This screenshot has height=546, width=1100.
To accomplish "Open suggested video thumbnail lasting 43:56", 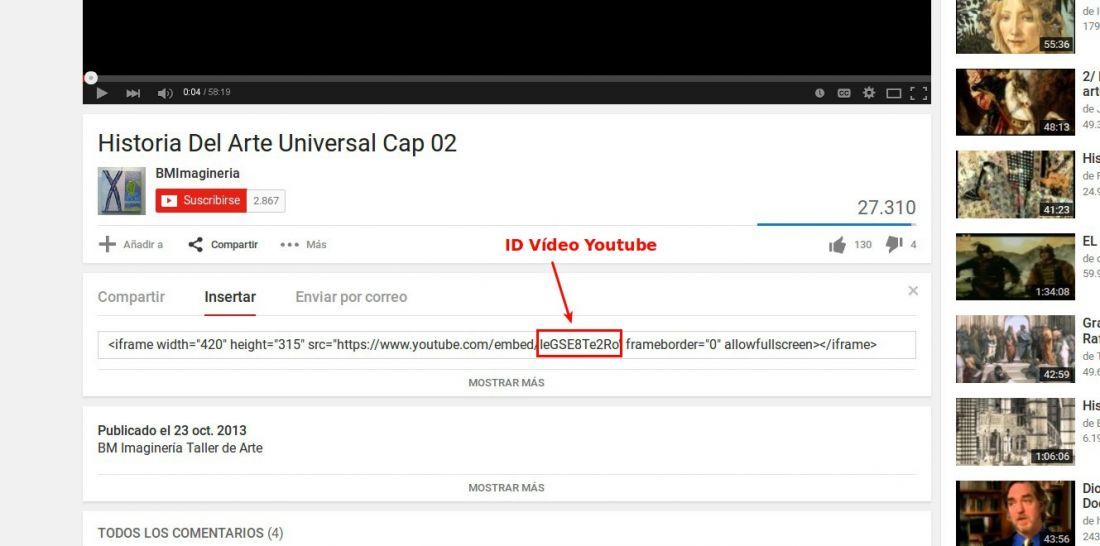I will coord(1015,513).
